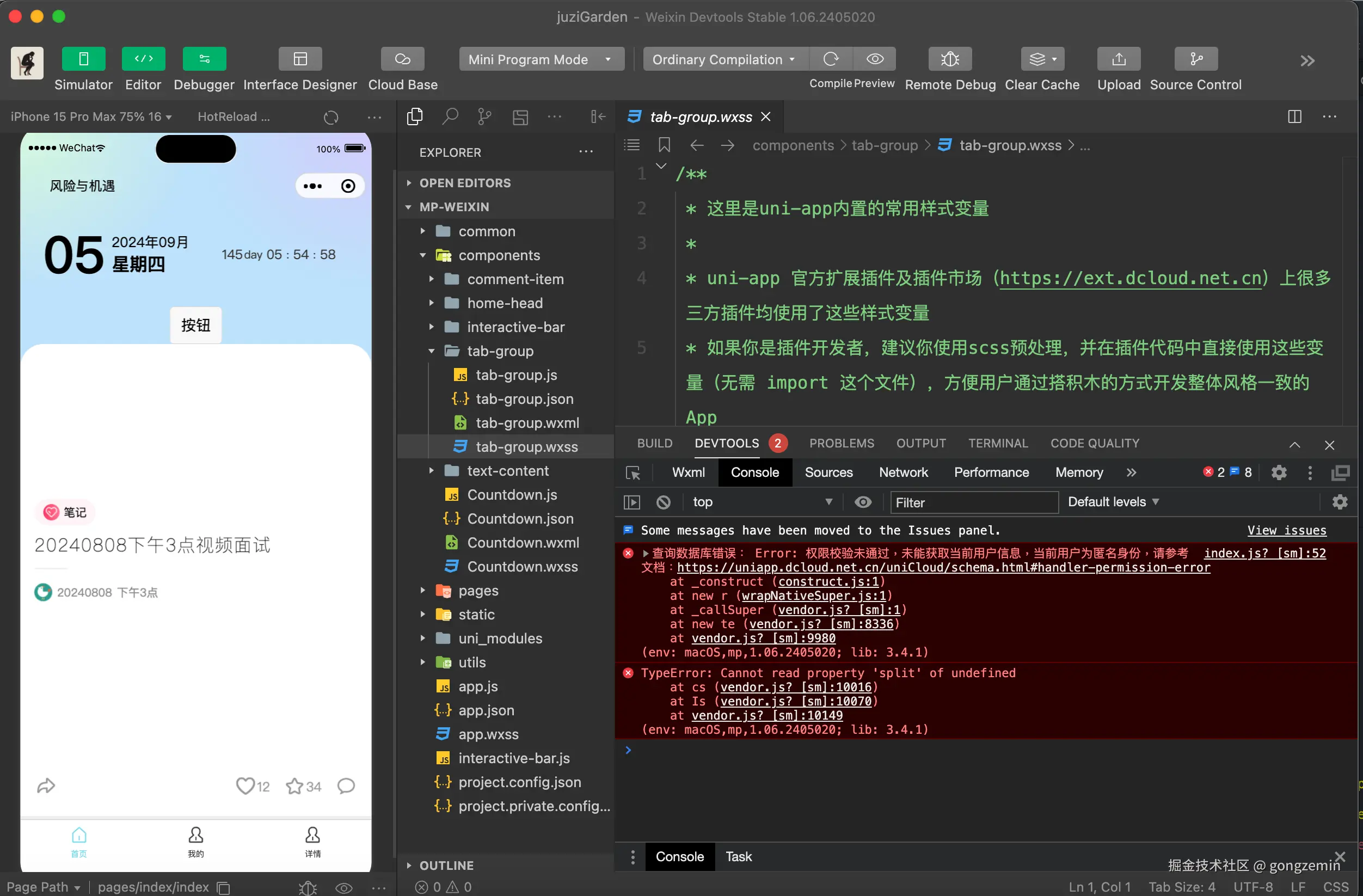Image resolution: width=1363 pixels, height=896 pixels.
Task: Click the Upload toolbar icon
Action: pyautogui.click(x=1118, y=59)
